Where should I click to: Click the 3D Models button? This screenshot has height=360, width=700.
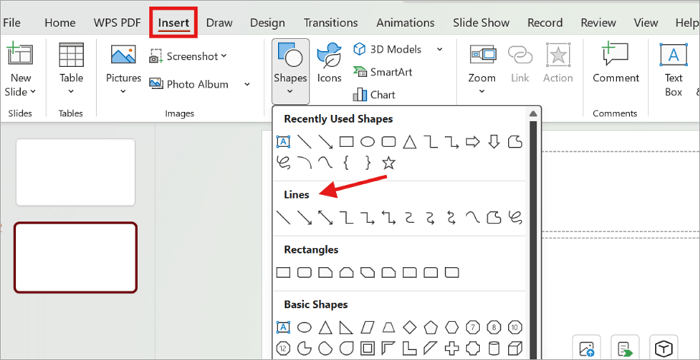pyautogui.click(x=387, y=49)
